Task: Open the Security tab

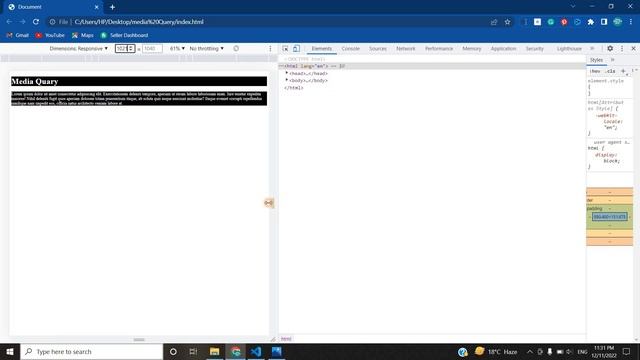Action: click(535, 49)
